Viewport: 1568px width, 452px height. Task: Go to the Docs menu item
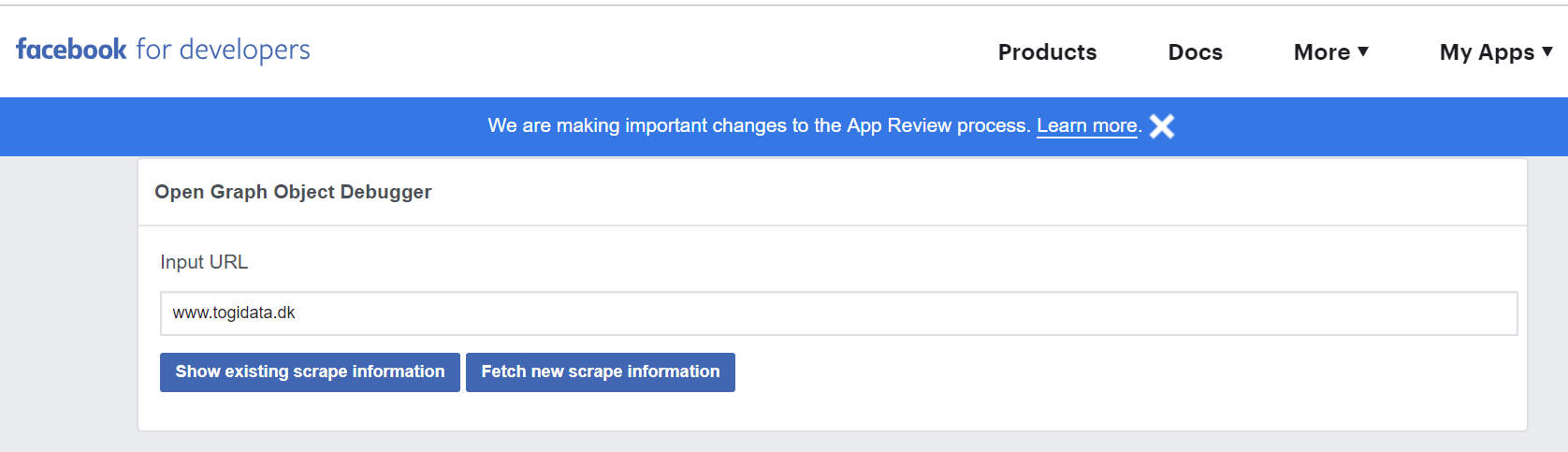pos(1195,52)
